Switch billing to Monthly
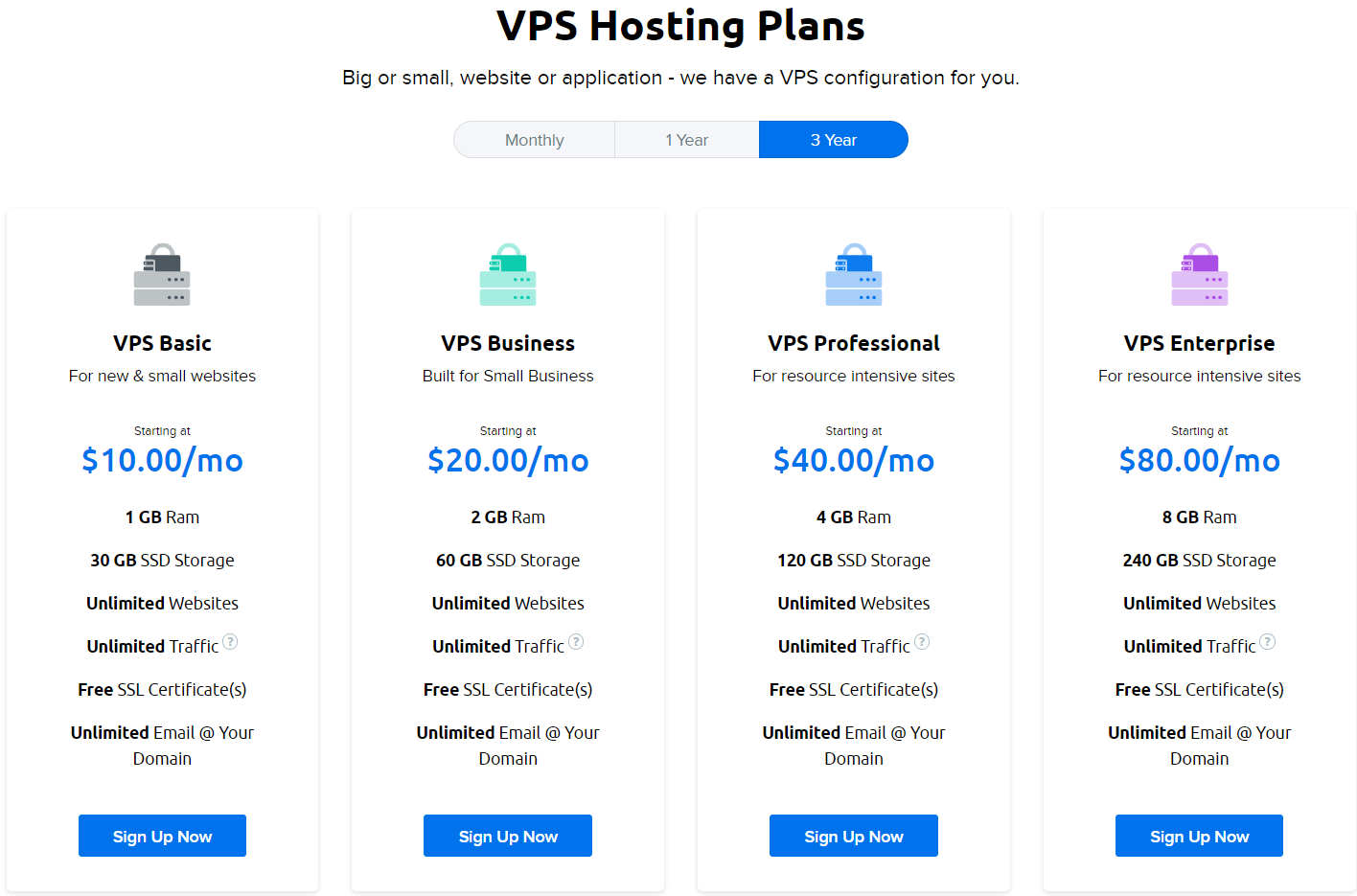 click(535, 140)
